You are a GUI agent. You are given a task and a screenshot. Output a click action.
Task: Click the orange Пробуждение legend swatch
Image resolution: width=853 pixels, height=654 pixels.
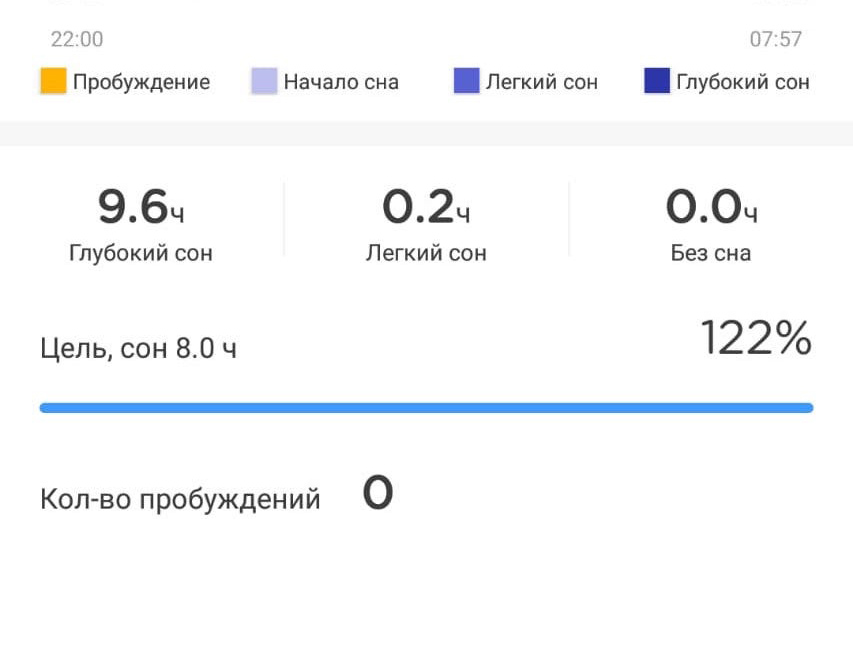pyautogui.click(x=53, y=82)
